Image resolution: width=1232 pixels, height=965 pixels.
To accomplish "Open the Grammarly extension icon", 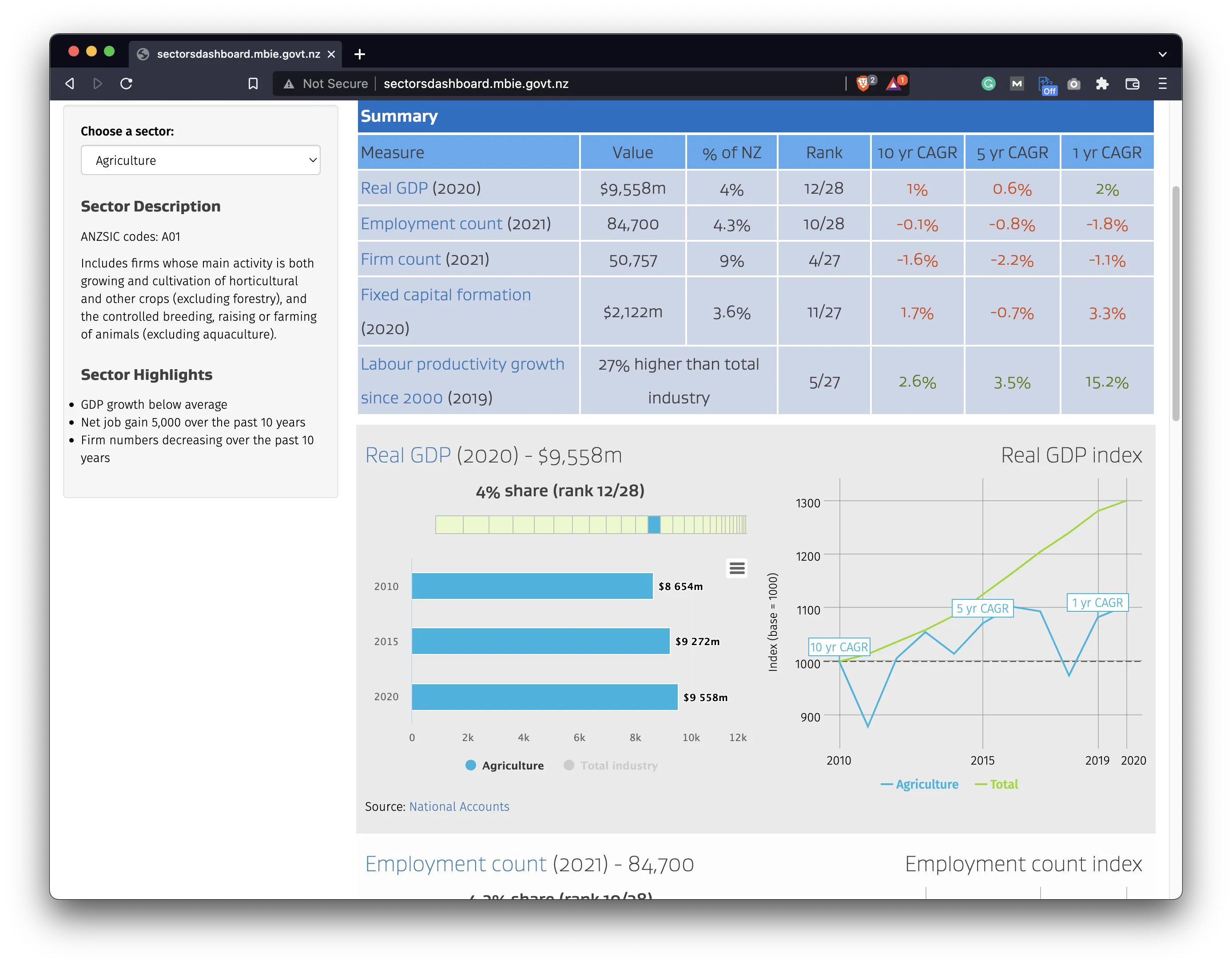I will pyautogui.click(x=988, y=84).
